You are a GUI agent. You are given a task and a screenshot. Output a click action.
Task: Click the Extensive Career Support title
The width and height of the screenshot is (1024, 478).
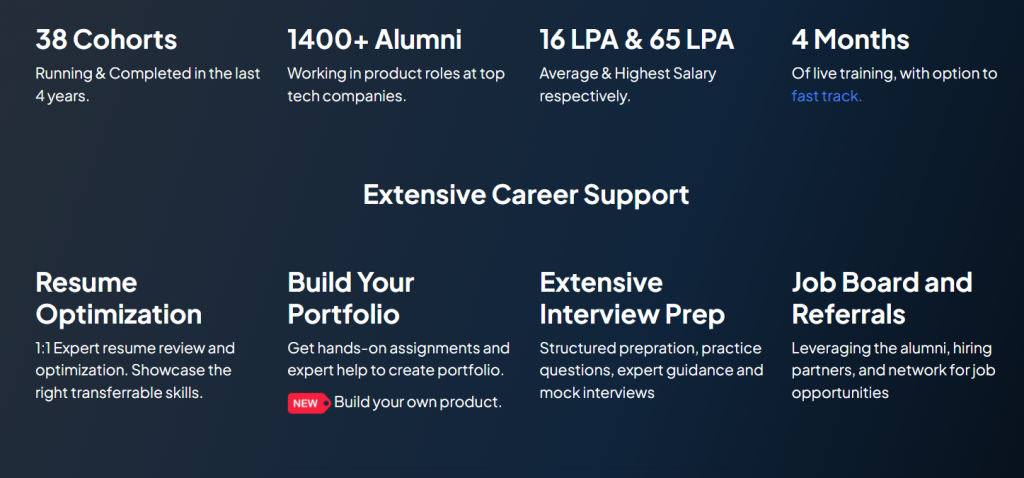[x=526, y=195]
